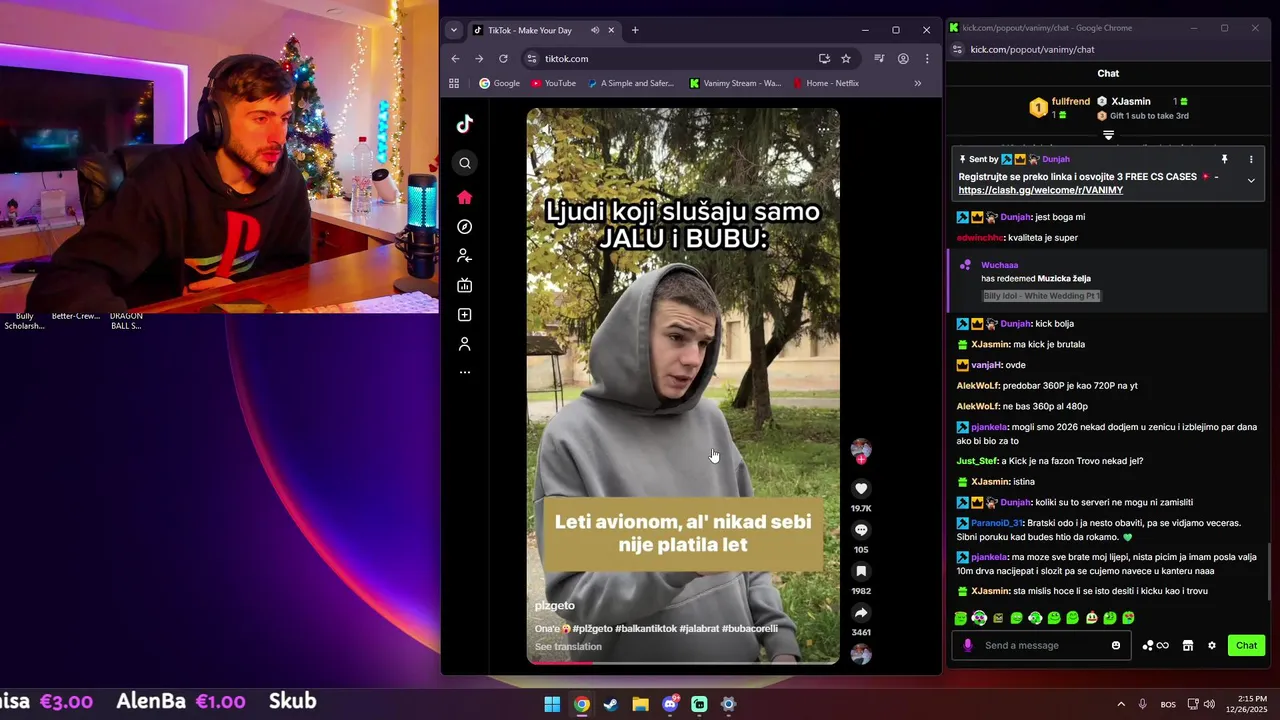The image size is (1280, 720).
Task: Send message with green Chat button
Action: click(x=1246, y=645)
